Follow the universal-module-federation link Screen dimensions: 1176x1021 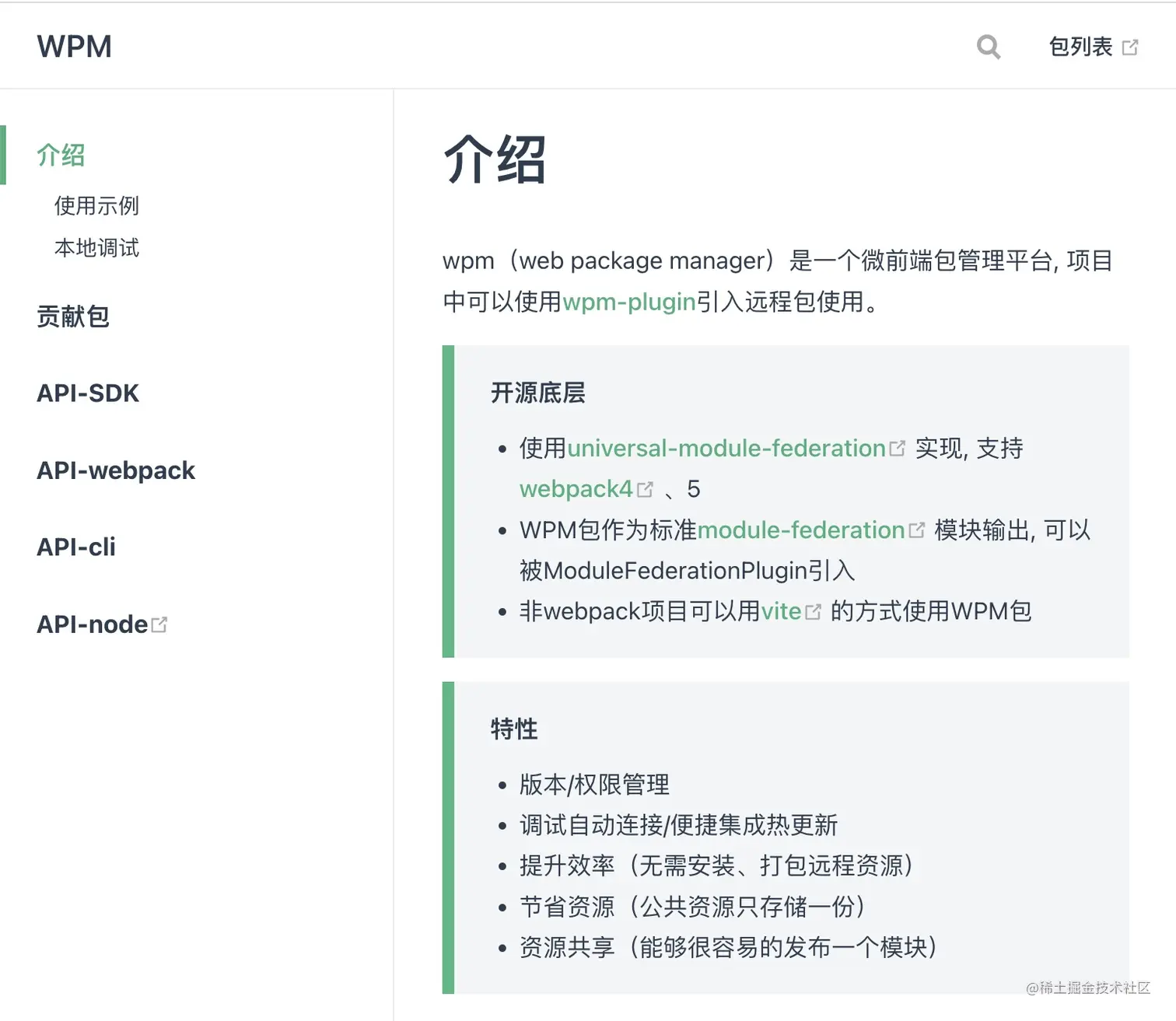click(x=726, y=447)
